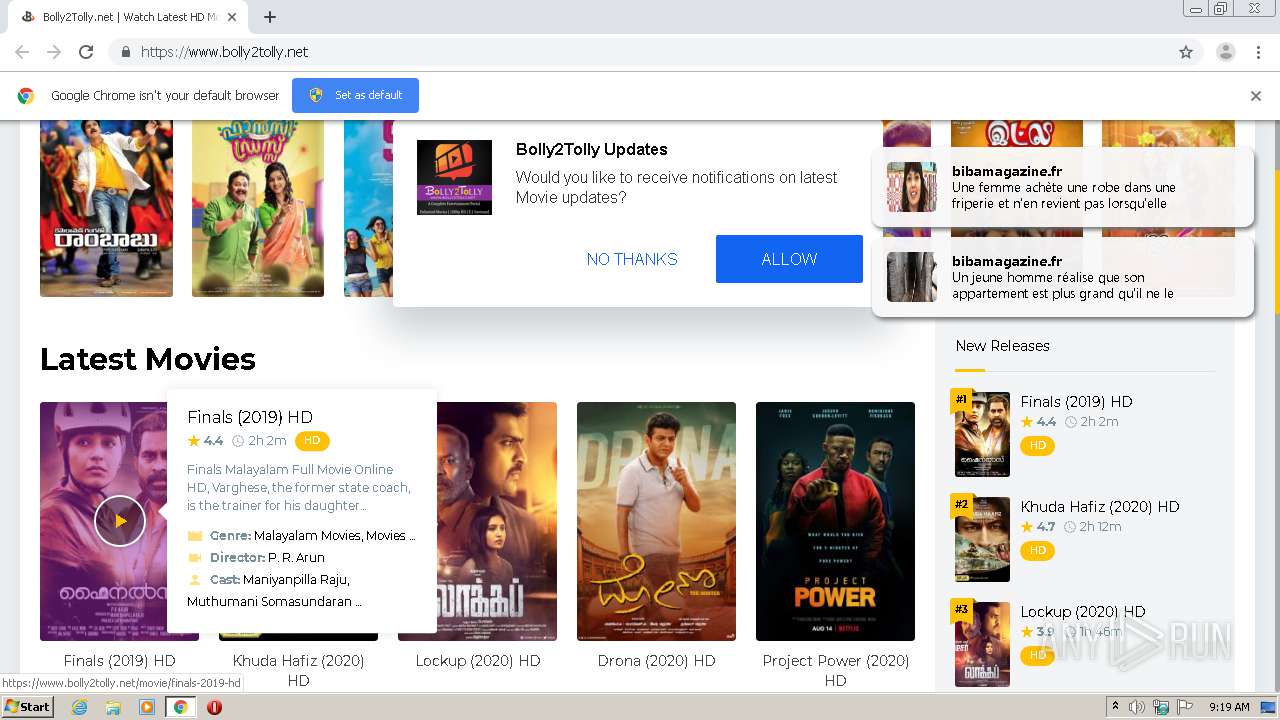Click the New Releases heading
Image resolution: width=1280 pixels, height=720 pixels.
point(1002,346)
